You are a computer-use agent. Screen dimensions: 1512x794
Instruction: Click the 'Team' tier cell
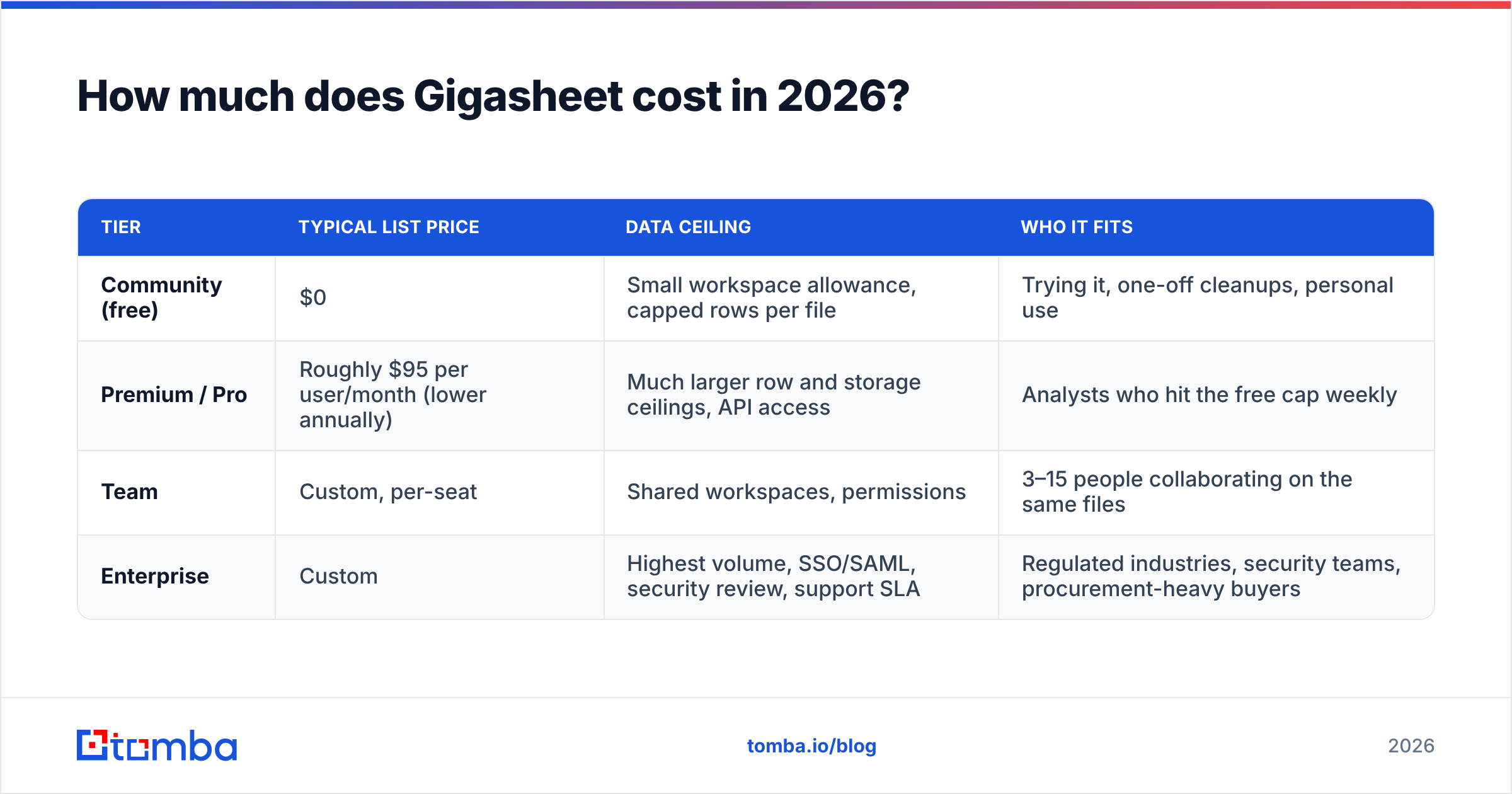tap(176, 492)
